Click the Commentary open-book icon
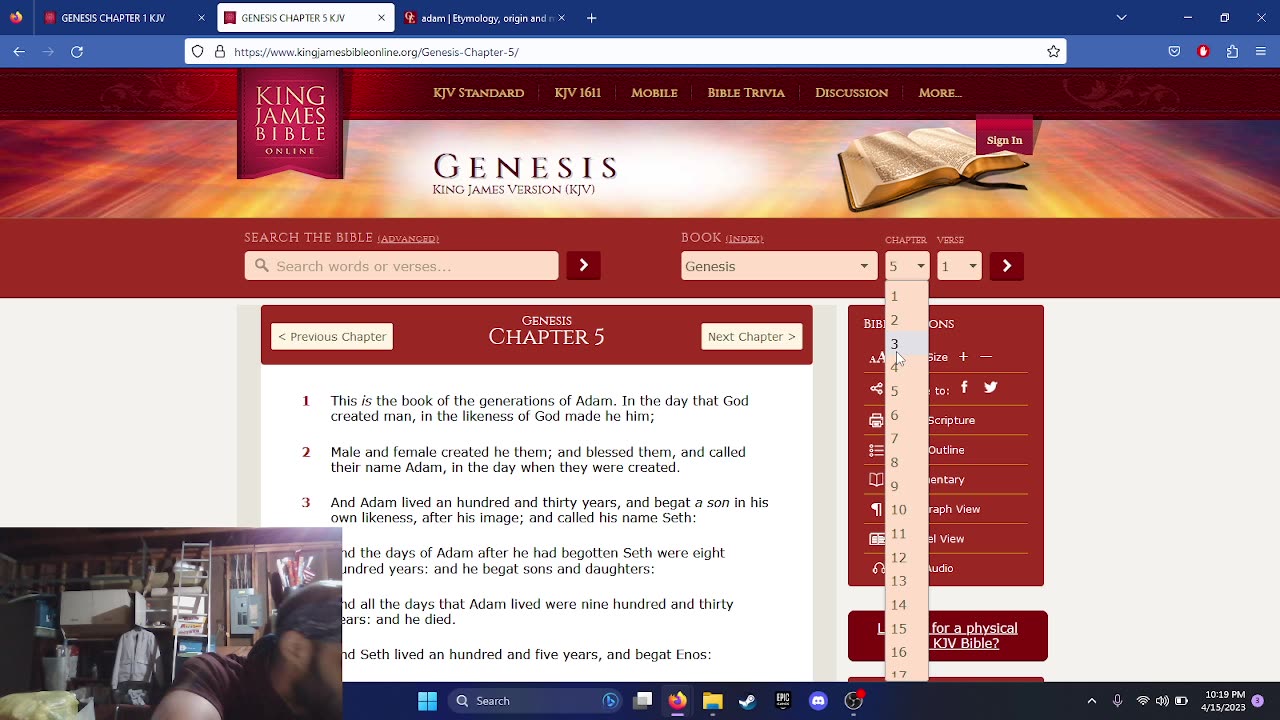Screen dimensions: 1280x720 coord(876,480)
